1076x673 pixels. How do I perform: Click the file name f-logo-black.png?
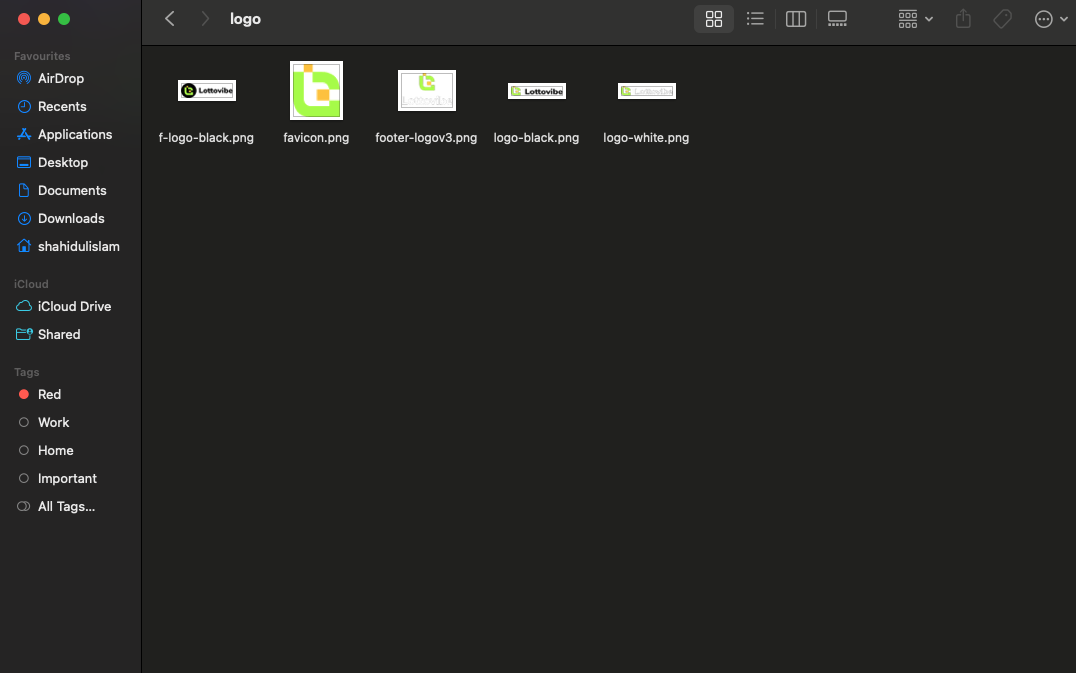click(x=206, y=138)
